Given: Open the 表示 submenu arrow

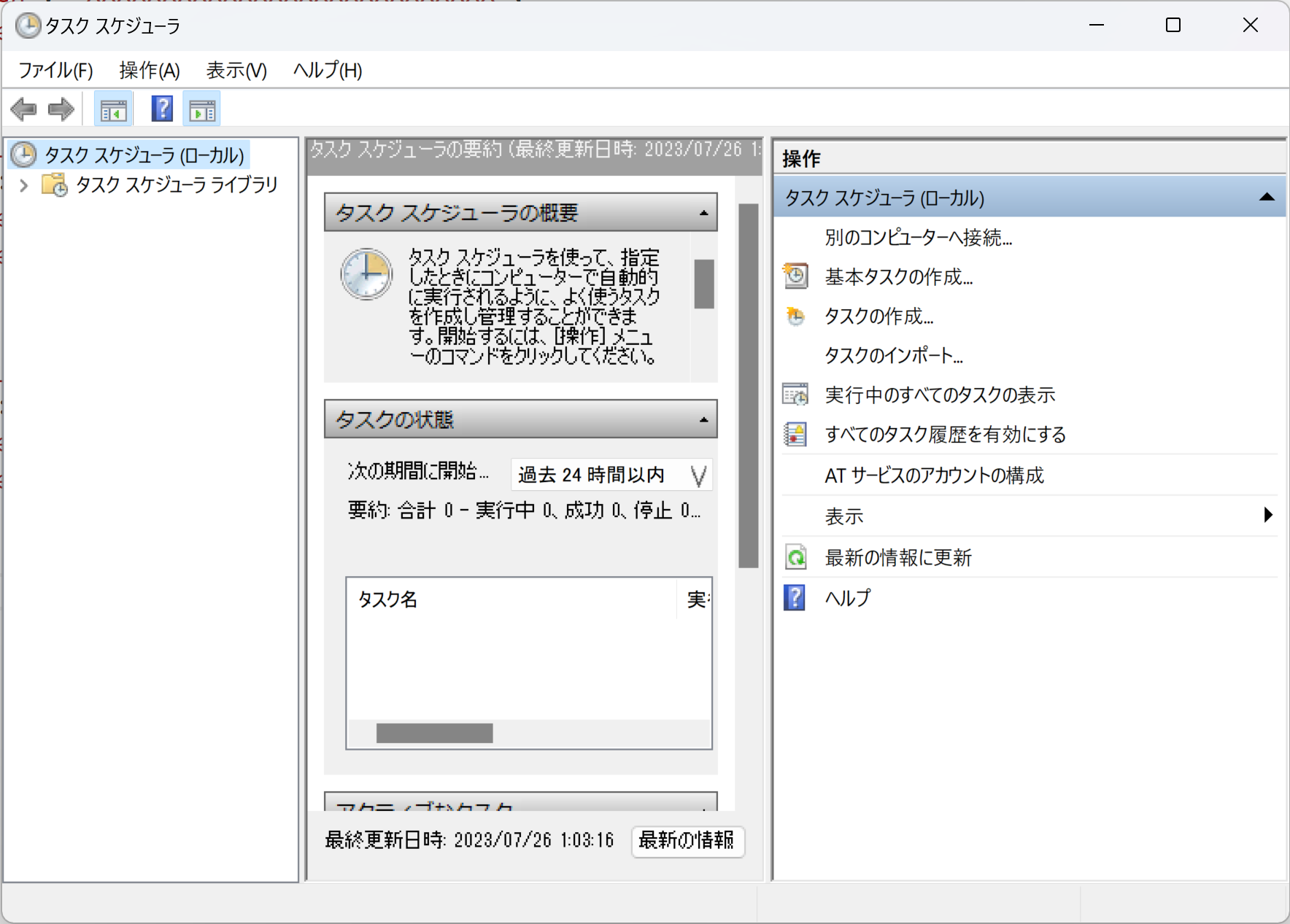Looking at the screenshot, I should click(1267, 516).
